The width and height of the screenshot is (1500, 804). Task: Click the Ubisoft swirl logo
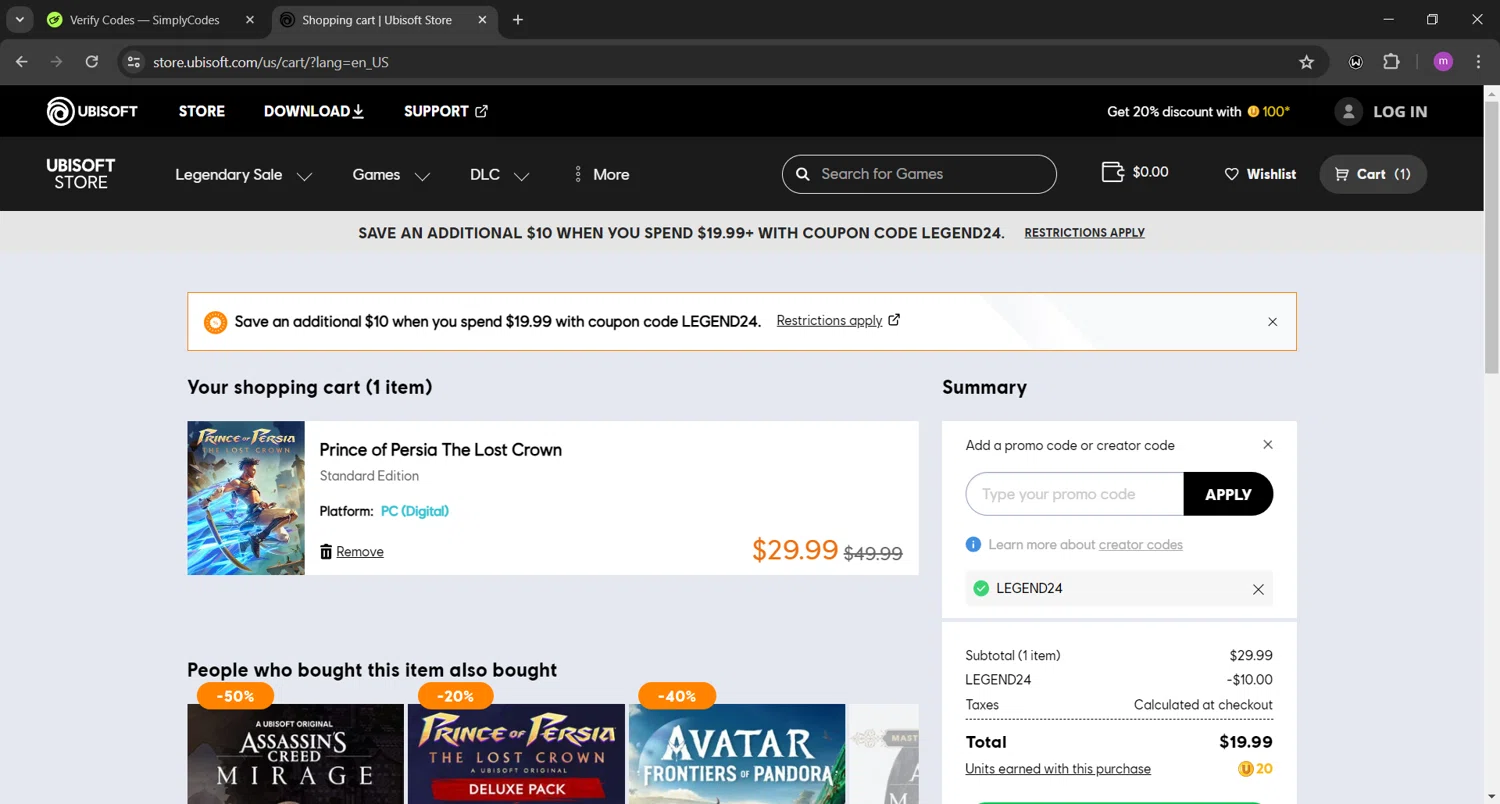tap(61, 111)
